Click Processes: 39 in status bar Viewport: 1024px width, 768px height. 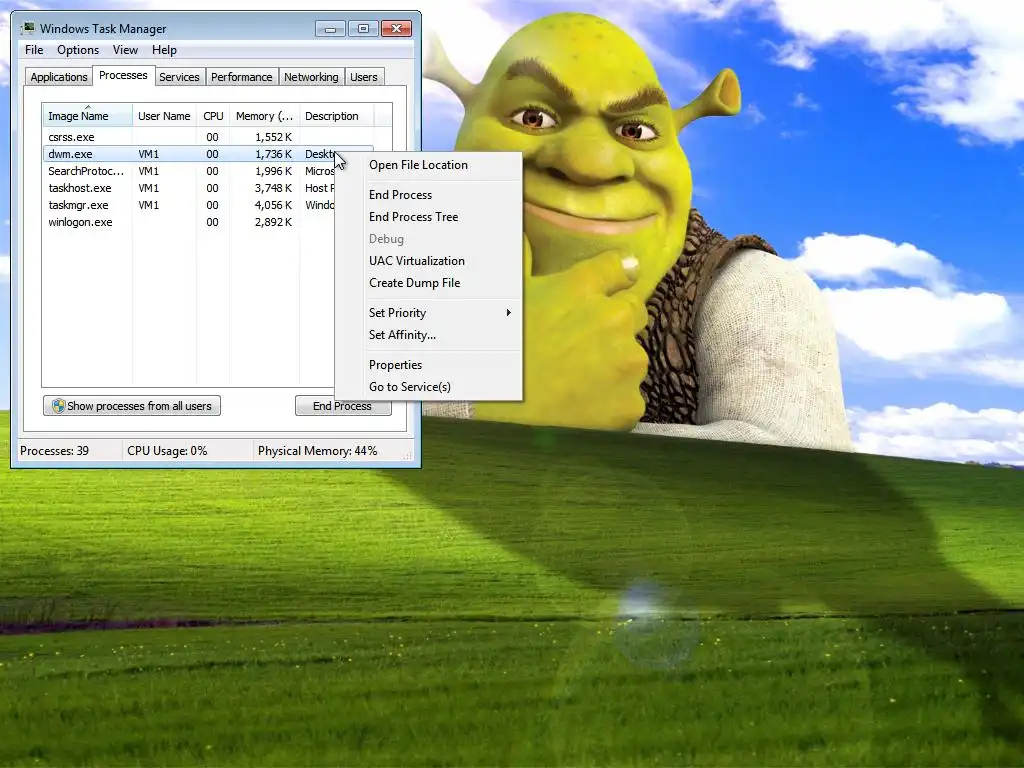(54, 451)
